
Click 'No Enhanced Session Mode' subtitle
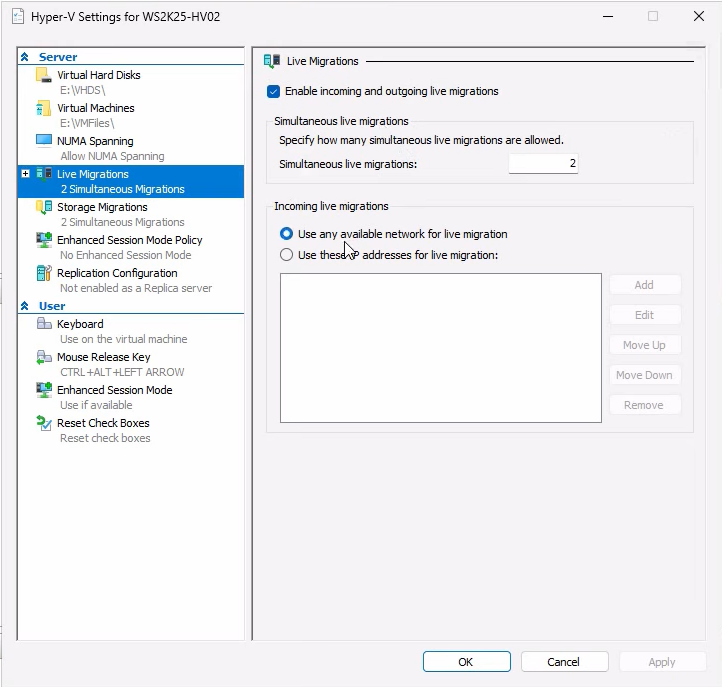click(x=126, y=255)
